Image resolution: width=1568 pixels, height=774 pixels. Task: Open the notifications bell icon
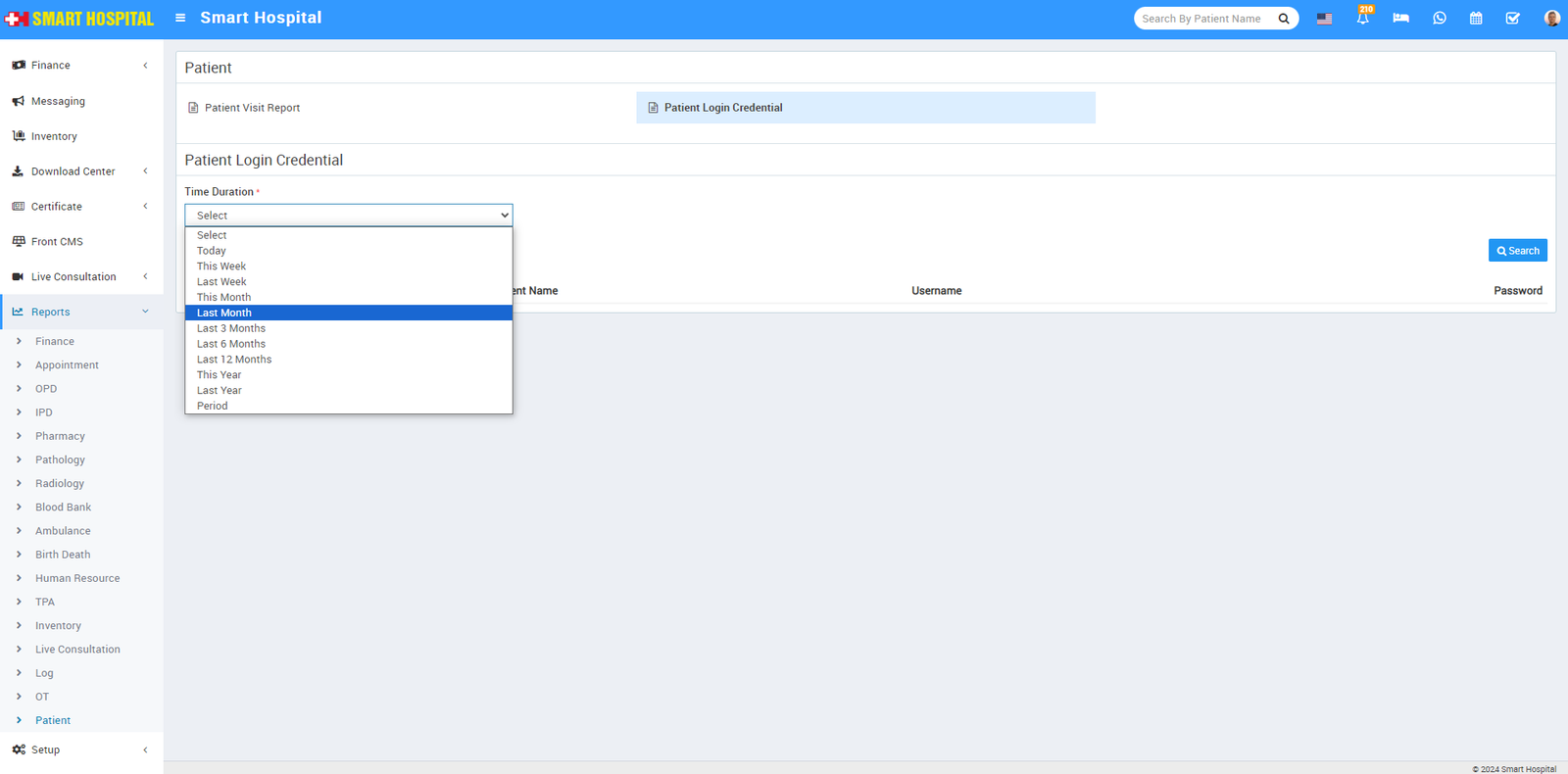coord(1362,19)
